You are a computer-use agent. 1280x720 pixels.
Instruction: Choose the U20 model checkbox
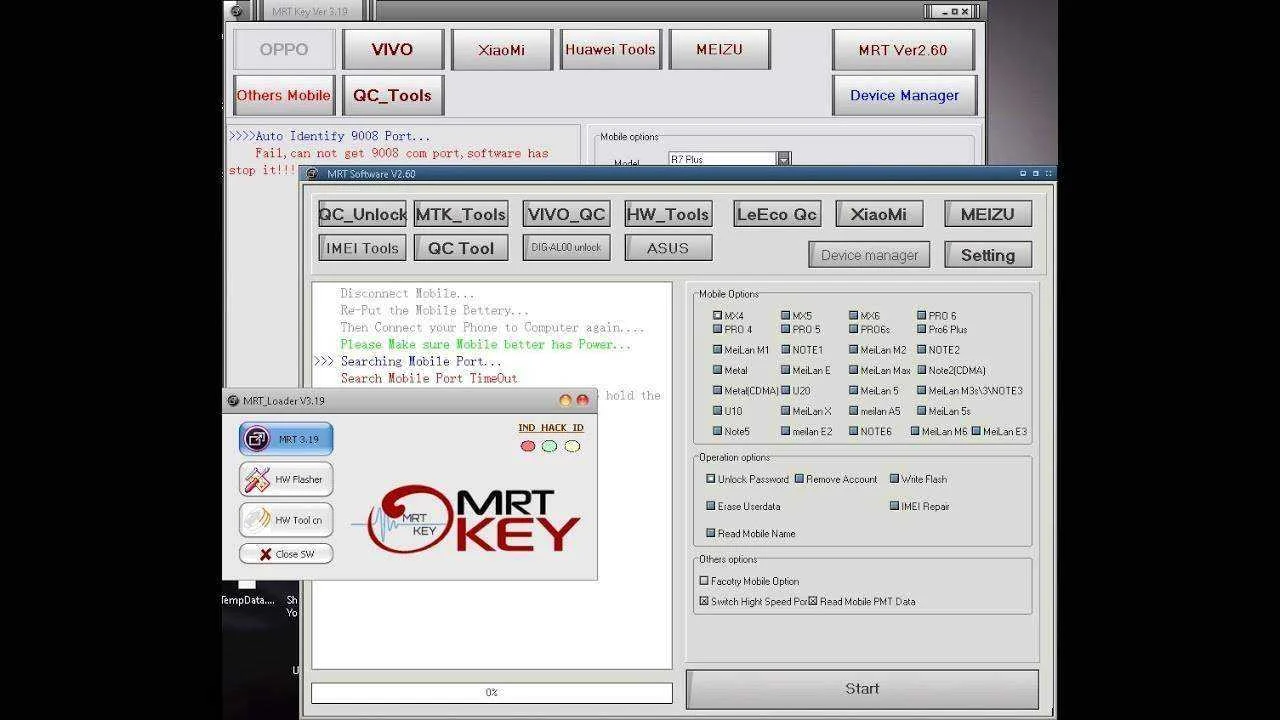tap(785, 391)
